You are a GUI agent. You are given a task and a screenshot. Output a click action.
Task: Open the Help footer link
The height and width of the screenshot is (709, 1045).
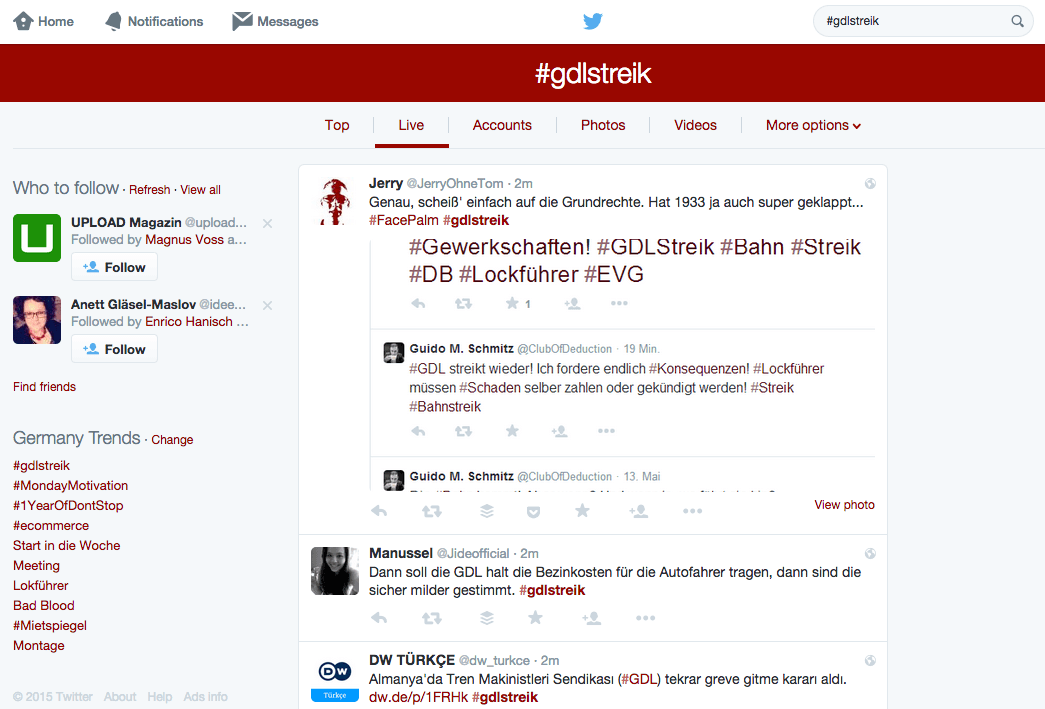(159, 697)
